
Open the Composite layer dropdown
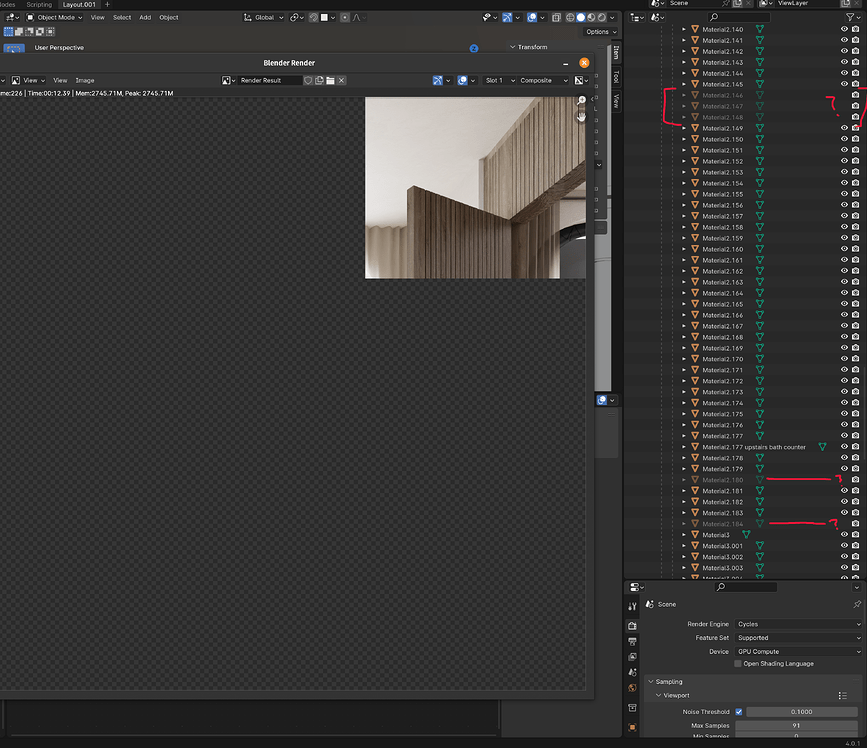point(543,80)
